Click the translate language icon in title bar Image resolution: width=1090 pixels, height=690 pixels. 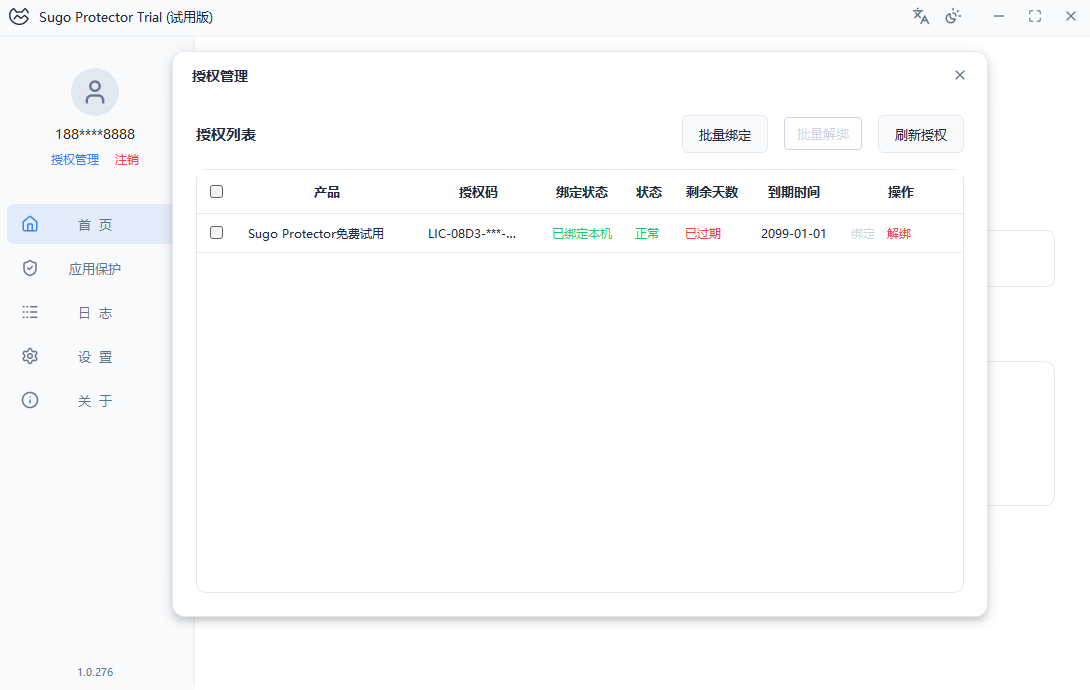point(921,16)
